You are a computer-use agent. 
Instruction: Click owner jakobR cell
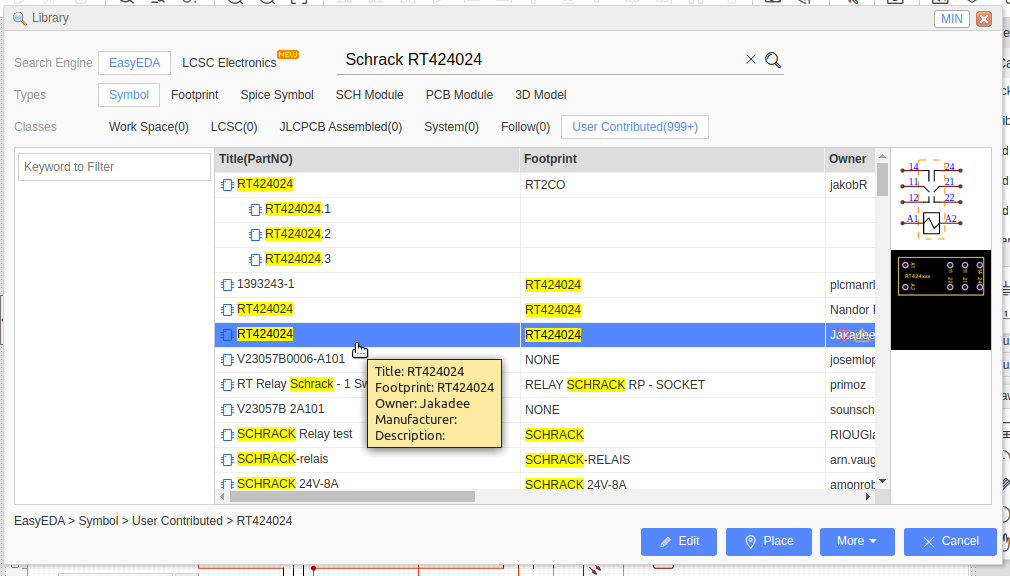(x=850, y=185)
